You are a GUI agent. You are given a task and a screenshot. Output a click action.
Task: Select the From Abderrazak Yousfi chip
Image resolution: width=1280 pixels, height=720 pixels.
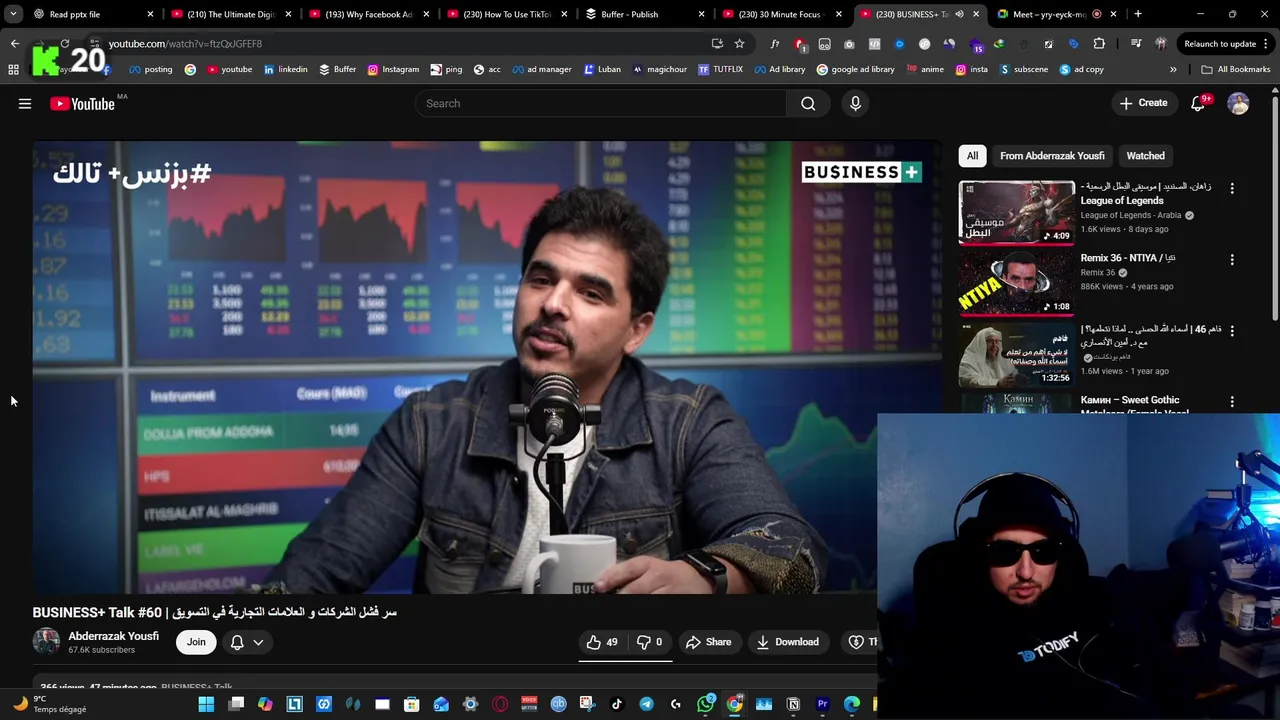pos(1052,156)
